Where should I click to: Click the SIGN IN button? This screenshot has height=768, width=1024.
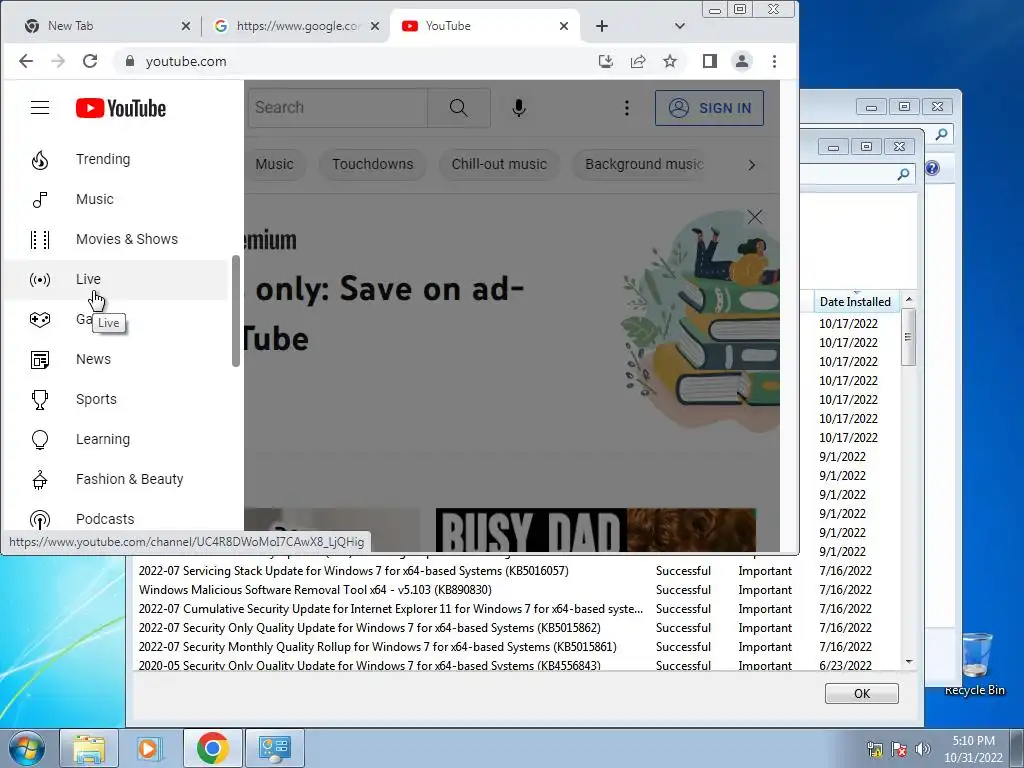pos(709,108)
